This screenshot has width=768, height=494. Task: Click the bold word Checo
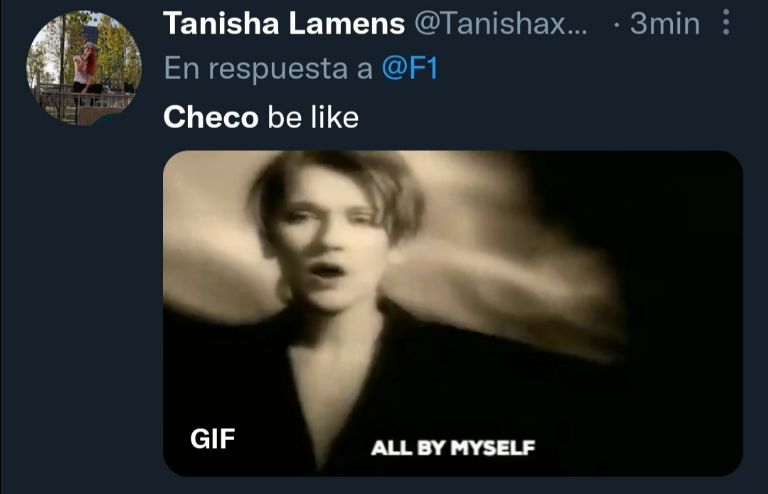point(211,117)
